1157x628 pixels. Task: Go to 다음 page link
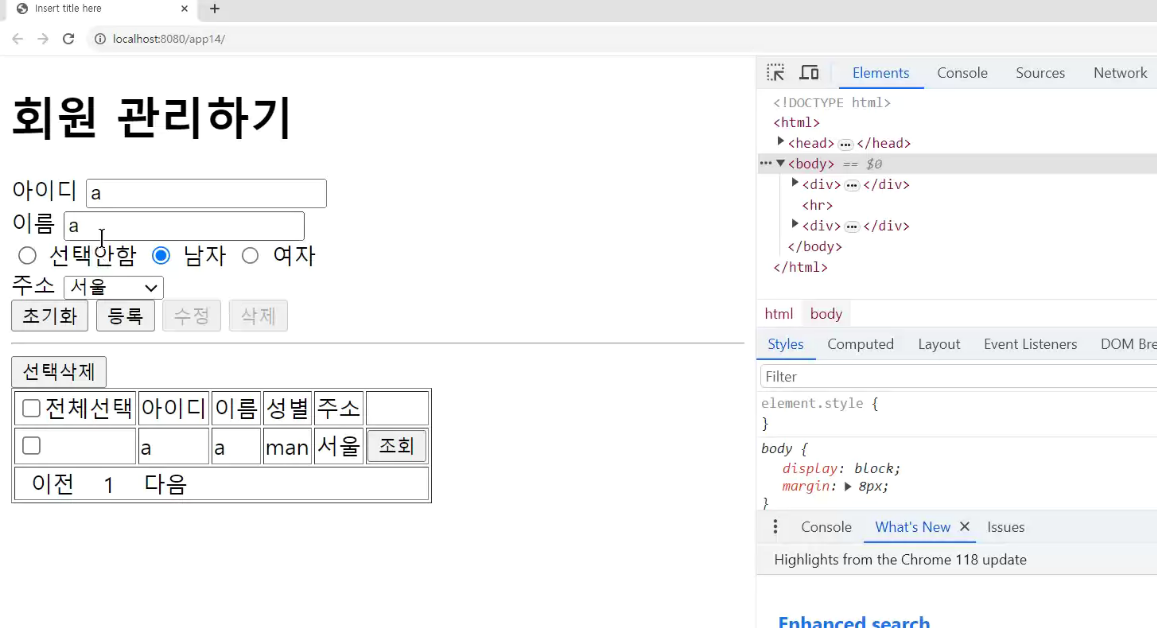pos(165,484)
